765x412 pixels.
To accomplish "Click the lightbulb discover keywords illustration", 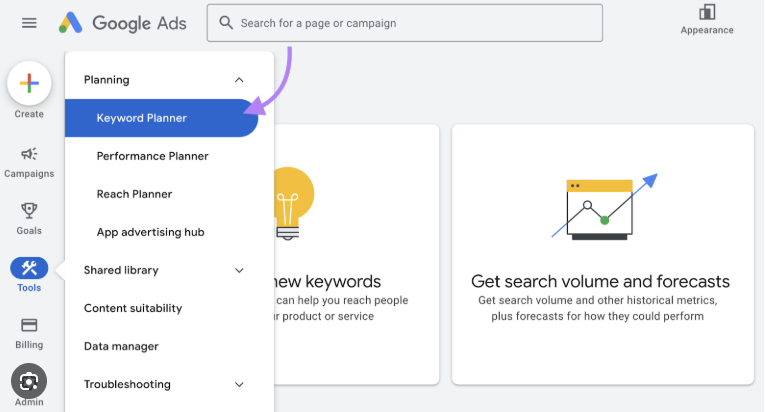I will (x=294, y=204).
